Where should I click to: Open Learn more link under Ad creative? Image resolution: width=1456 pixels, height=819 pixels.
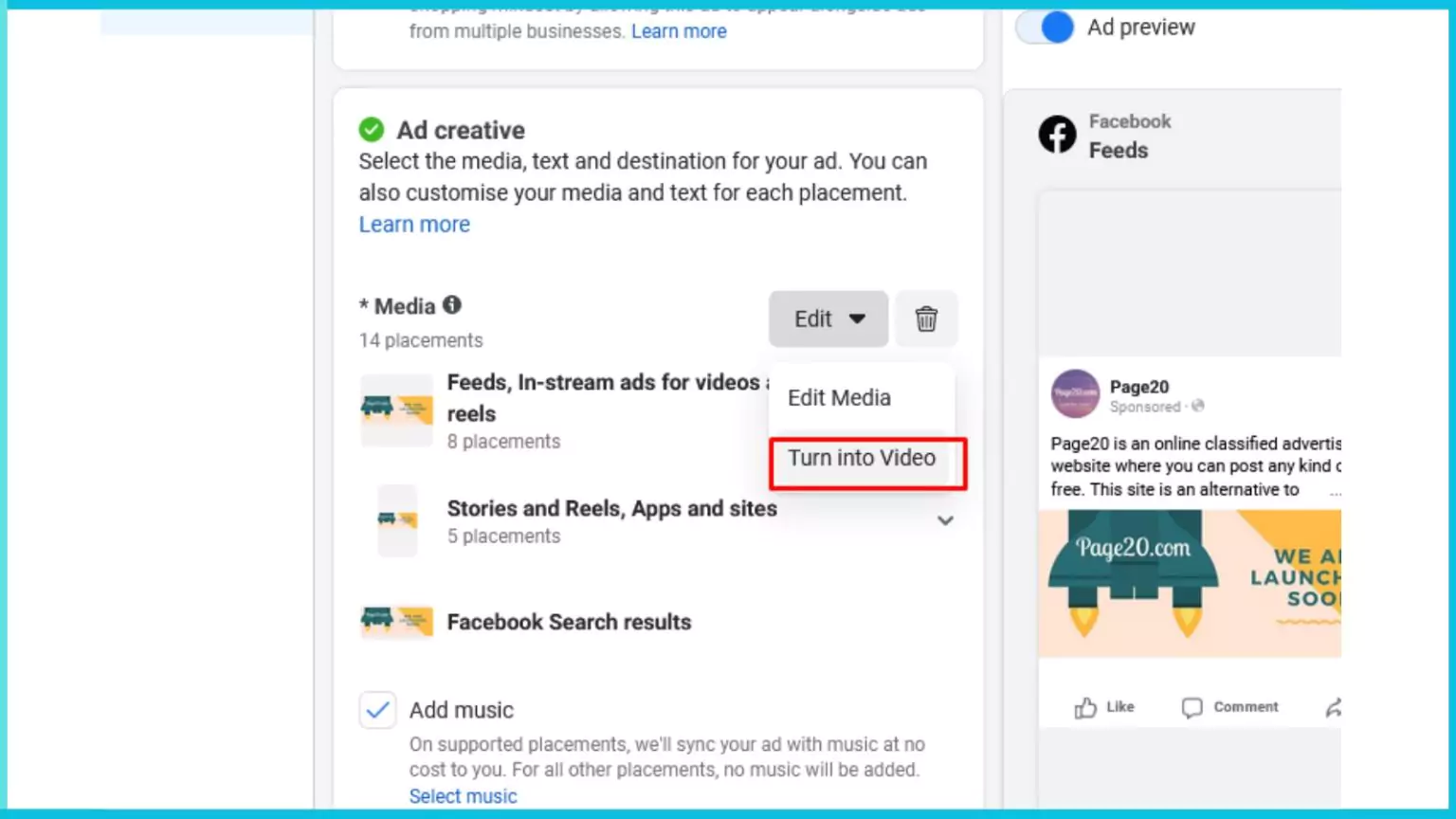click(414, 225)
